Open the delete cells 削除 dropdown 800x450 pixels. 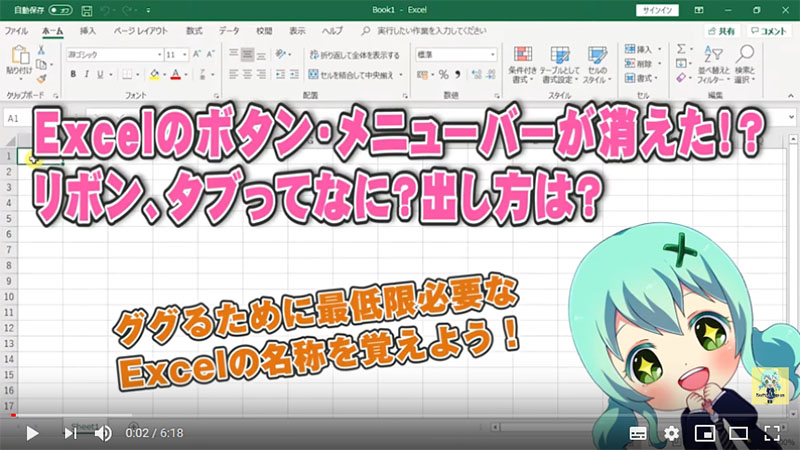643,64
